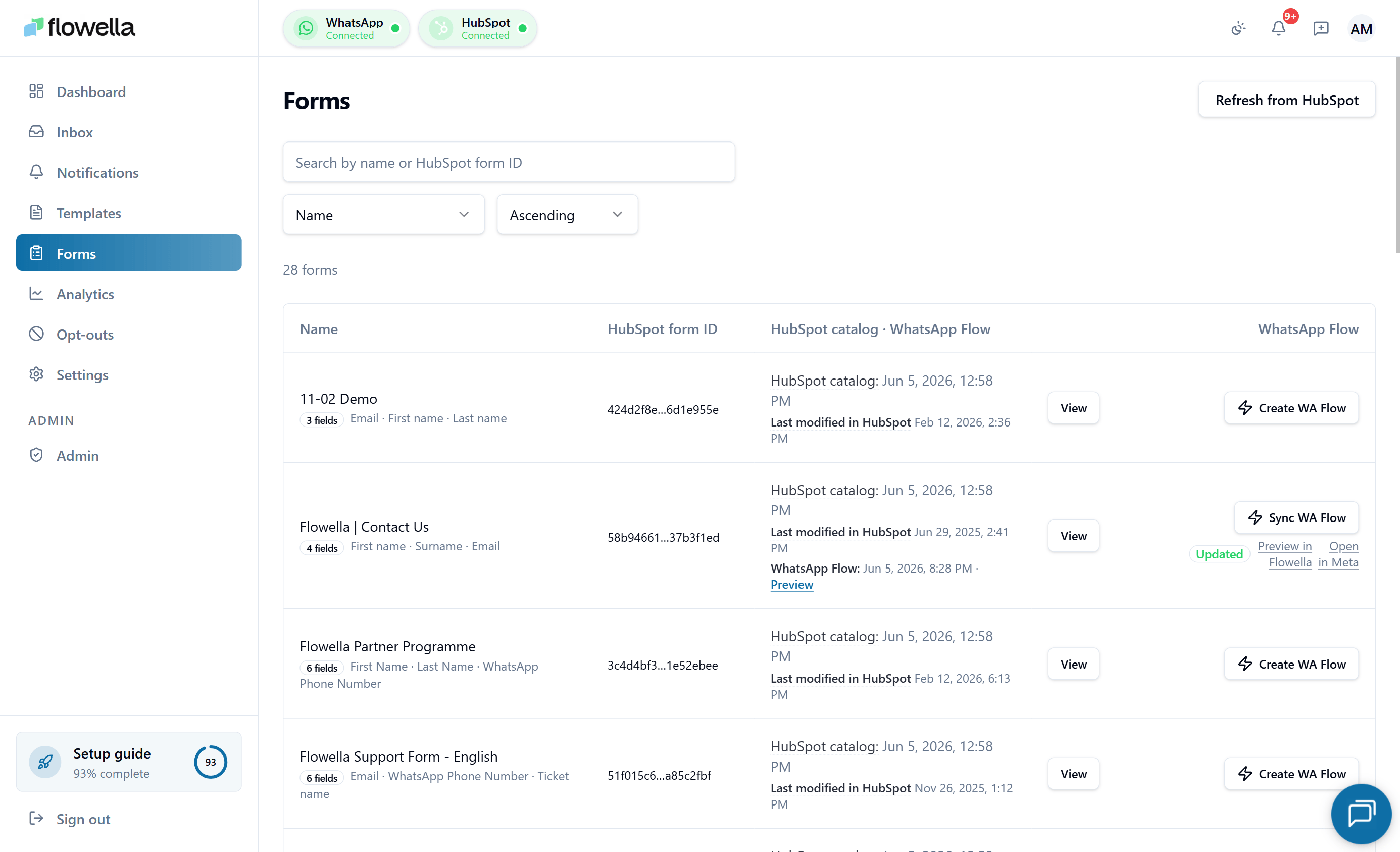Click Flowella Support Form - English name
1400x852 pixels.
[x=398, y=756]
